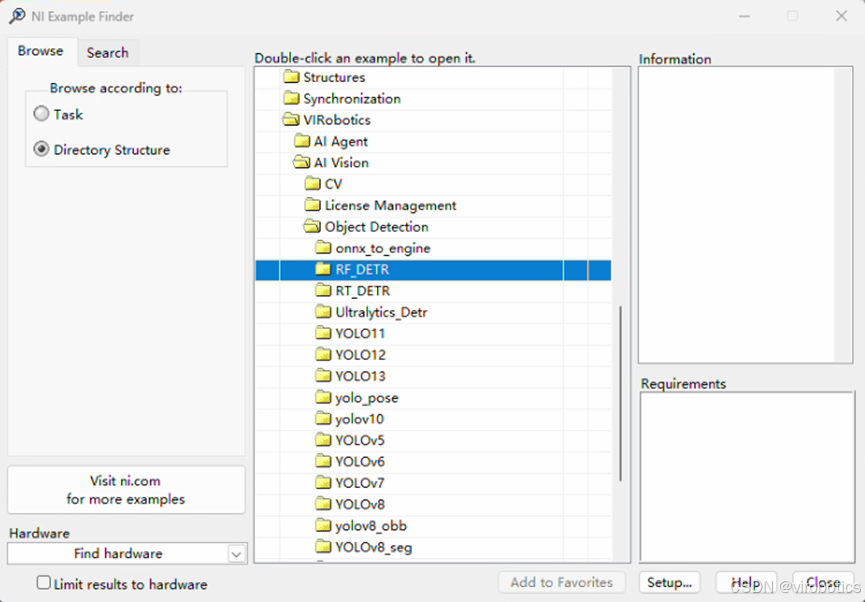
Task: Click the YOLOv5 folder icon
Action: pos(323,440)
